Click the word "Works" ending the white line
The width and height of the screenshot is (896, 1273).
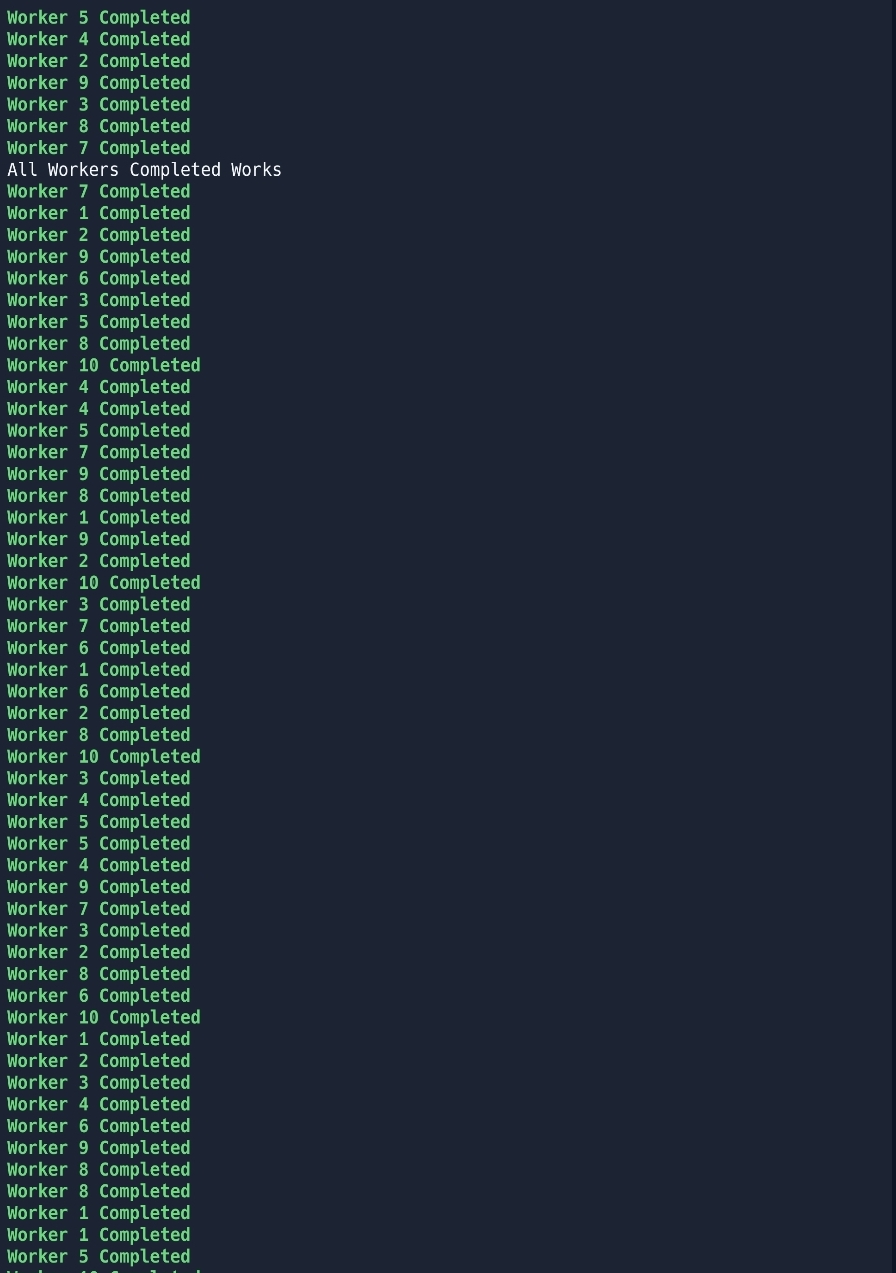(x=256, y=170)
